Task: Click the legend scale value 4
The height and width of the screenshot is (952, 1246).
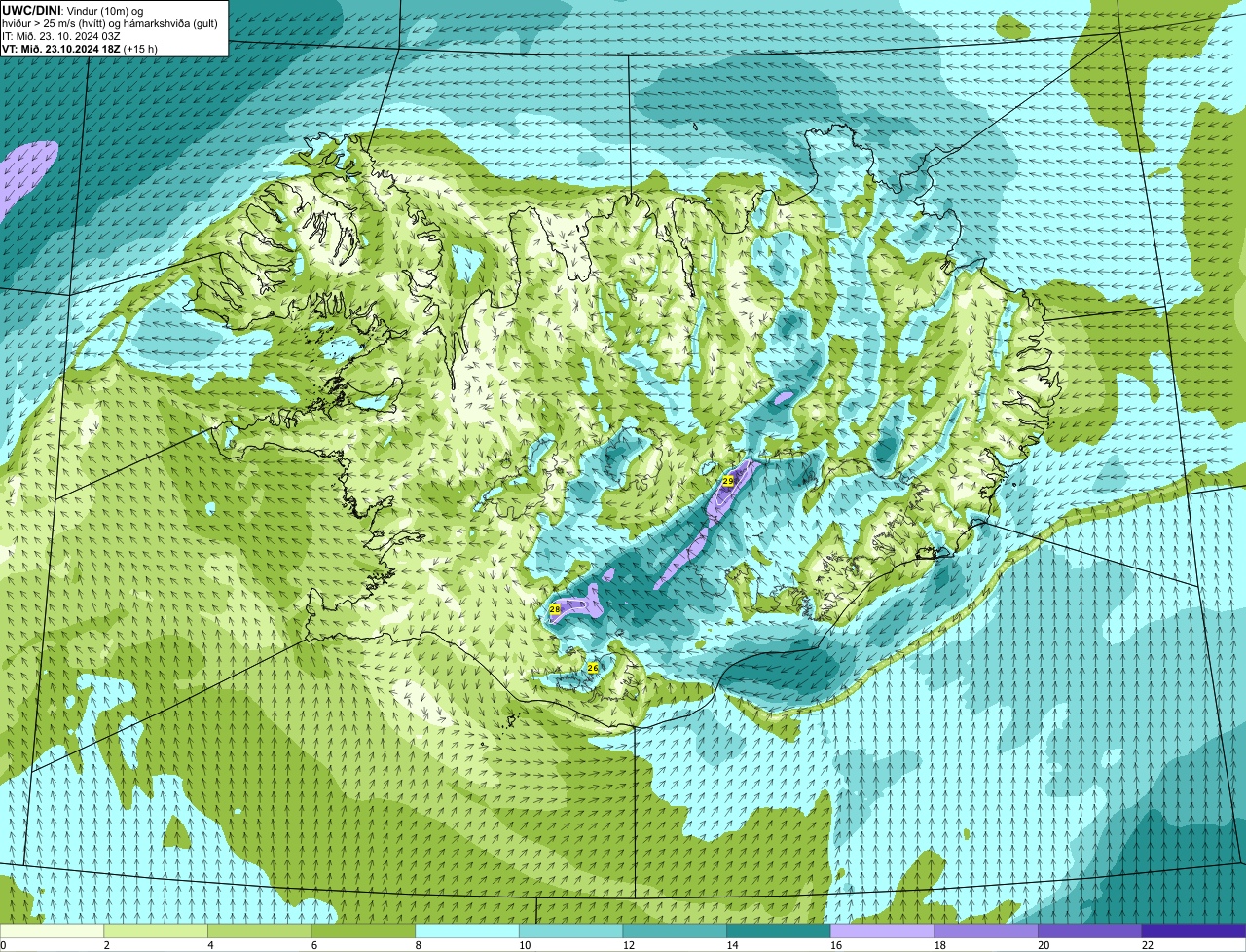Action: [210, 945]
